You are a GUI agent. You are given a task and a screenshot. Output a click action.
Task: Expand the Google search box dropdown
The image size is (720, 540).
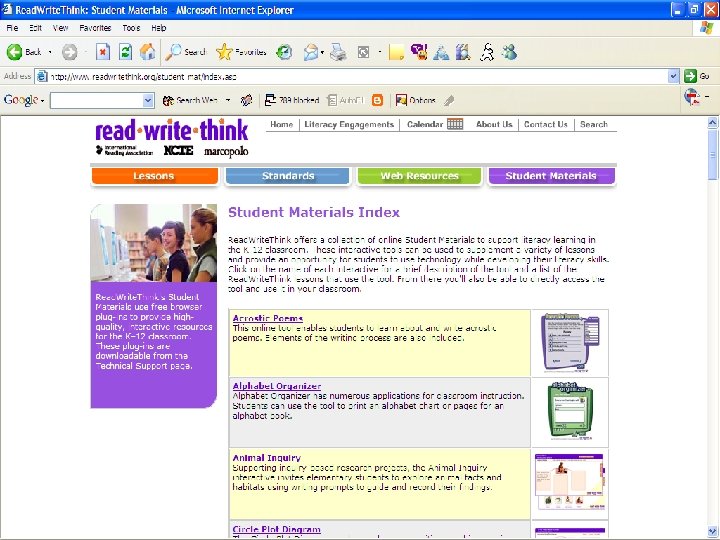148,100
